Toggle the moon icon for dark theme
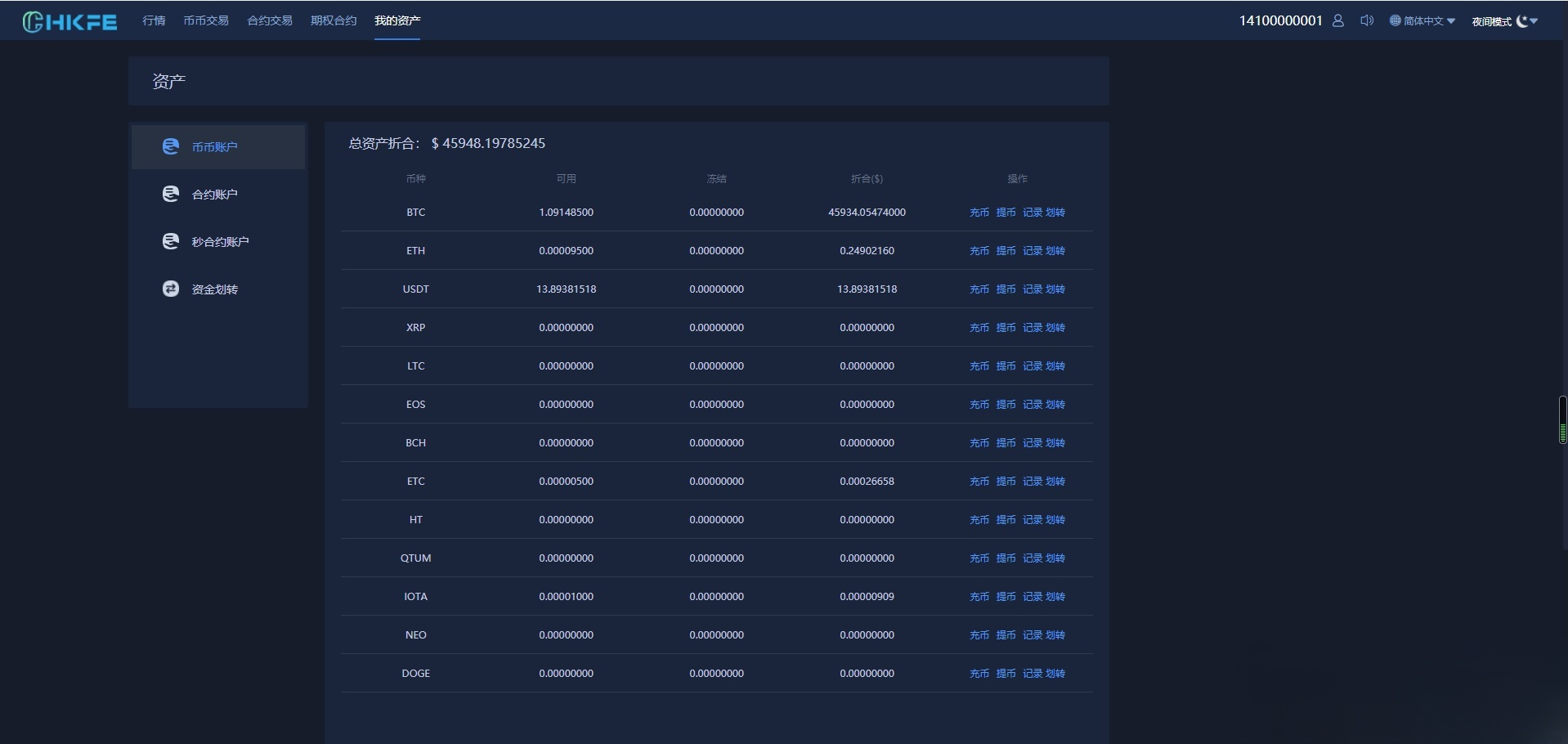The image size is (1568, 744). (x=1521, y=20)
